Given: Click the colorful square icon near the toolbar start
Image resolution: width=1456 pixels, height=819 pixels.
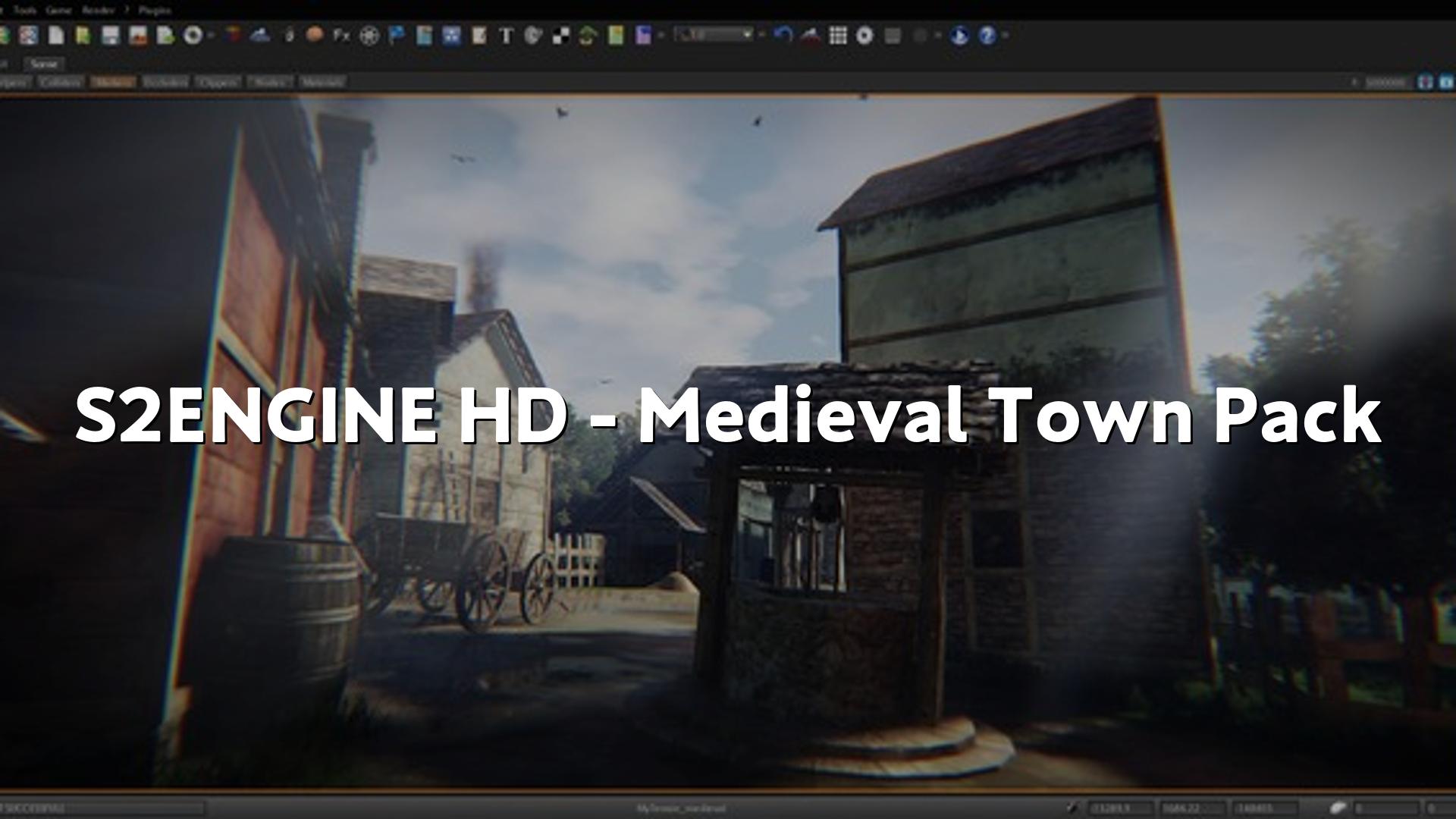Looking at the screenshot, I should click(x=29, y=35).
